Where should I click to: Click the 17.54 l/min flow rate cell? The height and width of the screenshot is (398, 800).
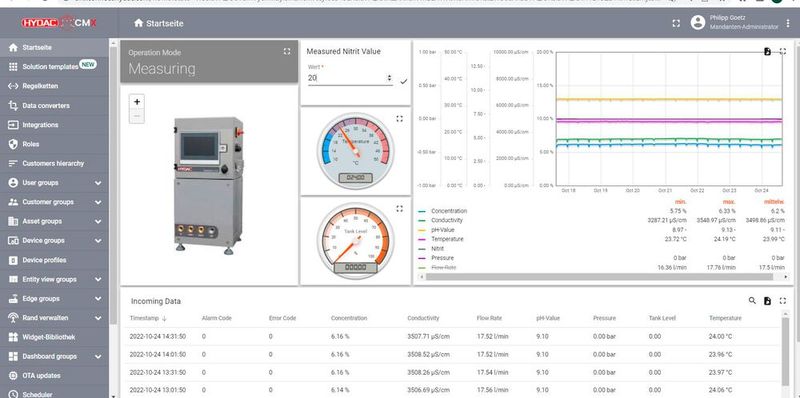point(492,372)
